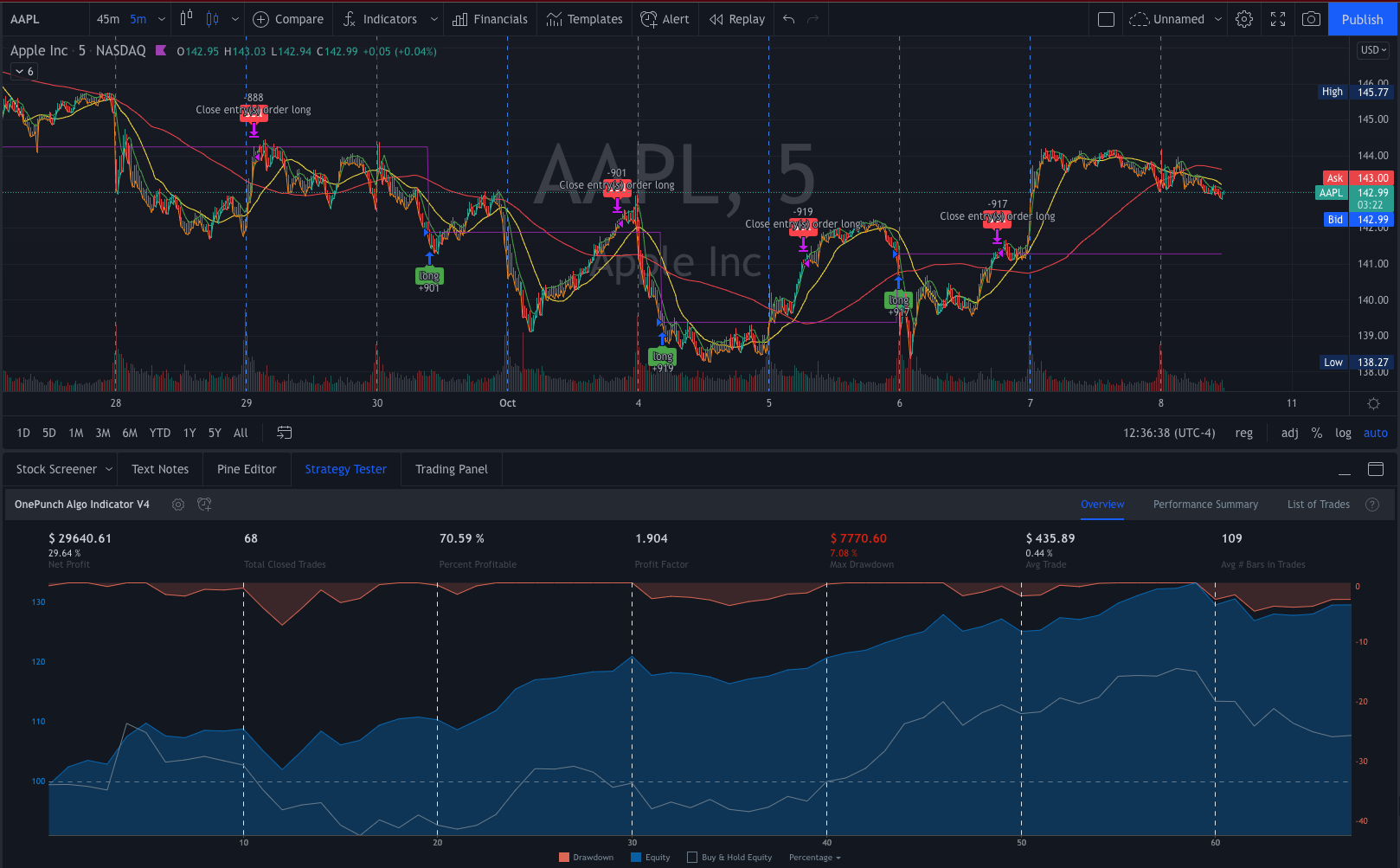Toggle regular session reg

(1243, 433)
